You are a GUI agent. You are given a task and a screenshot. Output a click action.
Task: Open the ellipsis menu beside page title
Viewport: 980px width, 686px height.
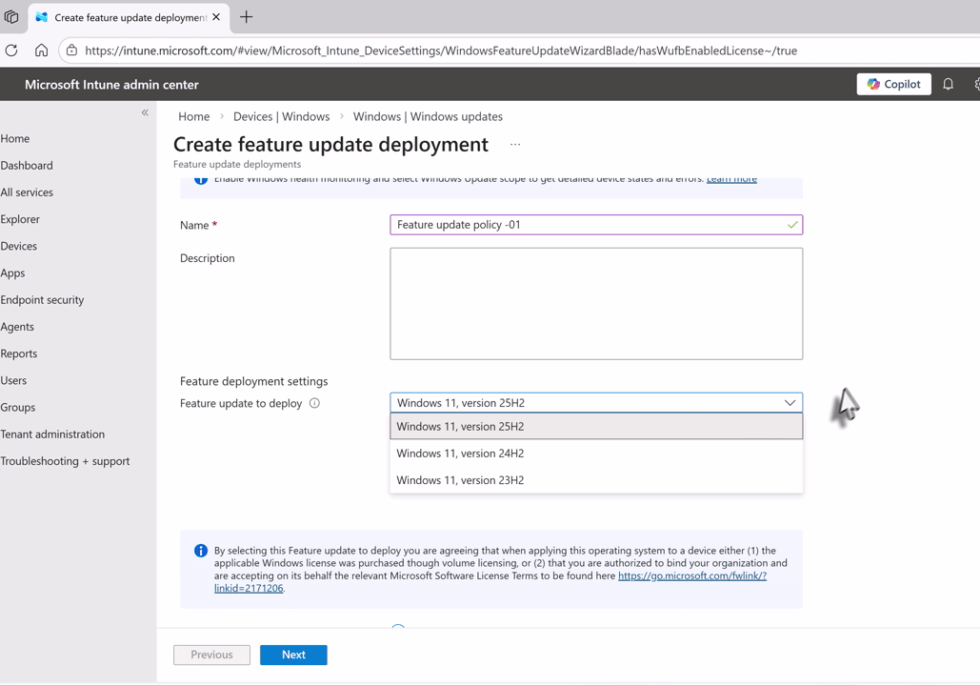tap(515, 144)
